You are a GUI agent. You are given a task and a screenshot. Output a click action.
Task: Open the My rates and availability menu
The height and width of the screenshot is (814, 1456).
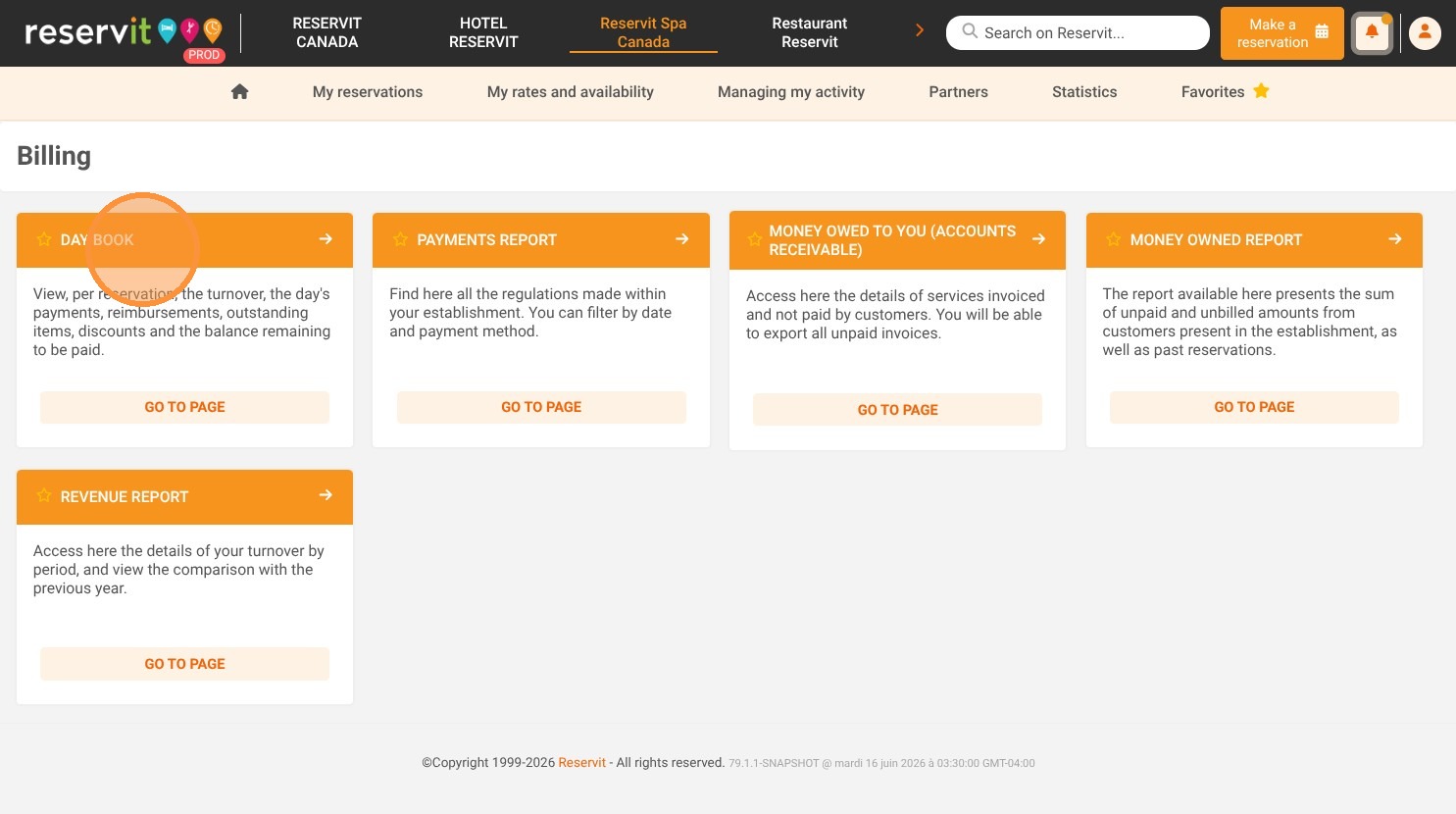(x=571, y=92)
